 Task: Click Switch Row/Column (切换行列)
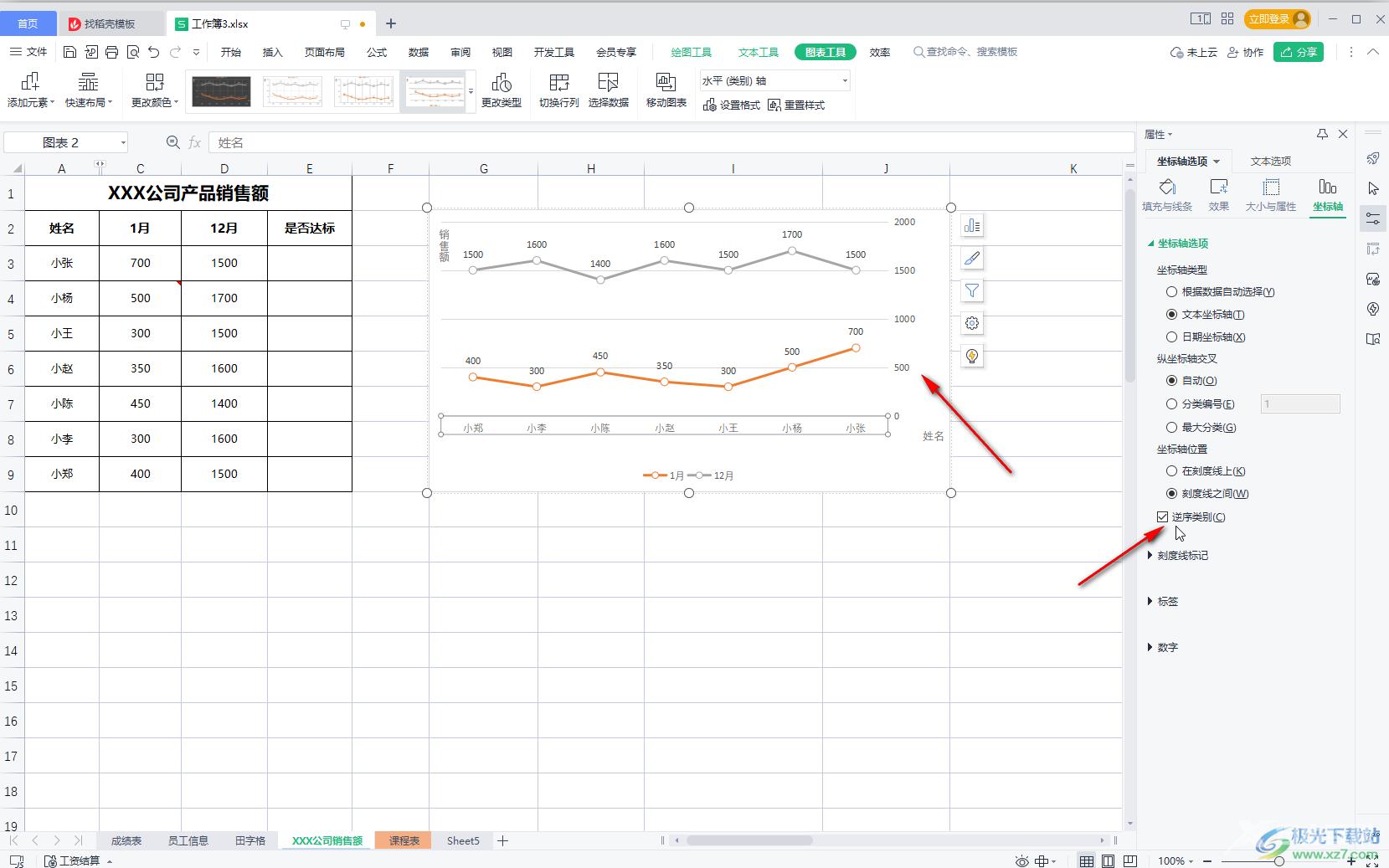click(x=559, y=90)
